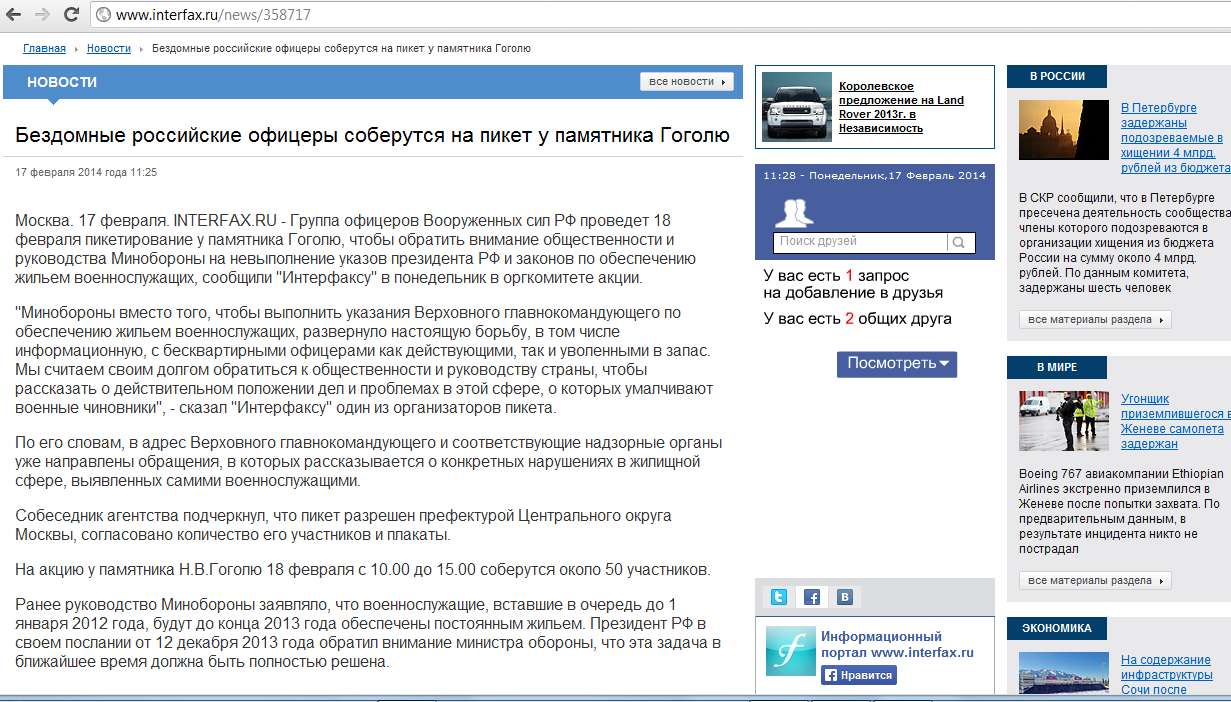Click in the 'Поиск друзей' search field

tap(860, 242)
